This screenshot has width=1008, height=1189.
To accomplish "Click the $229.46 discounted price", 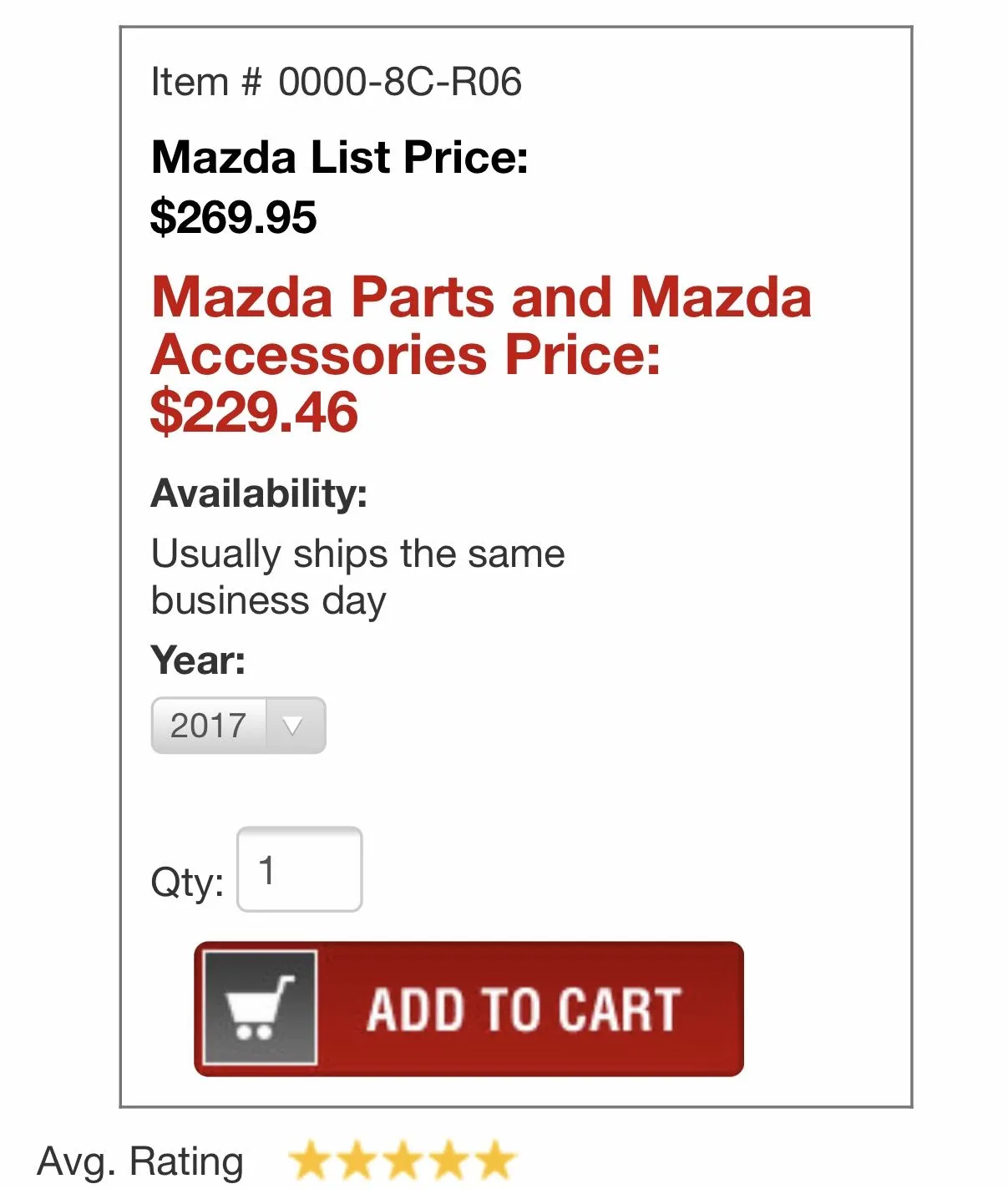I will 254,412.
